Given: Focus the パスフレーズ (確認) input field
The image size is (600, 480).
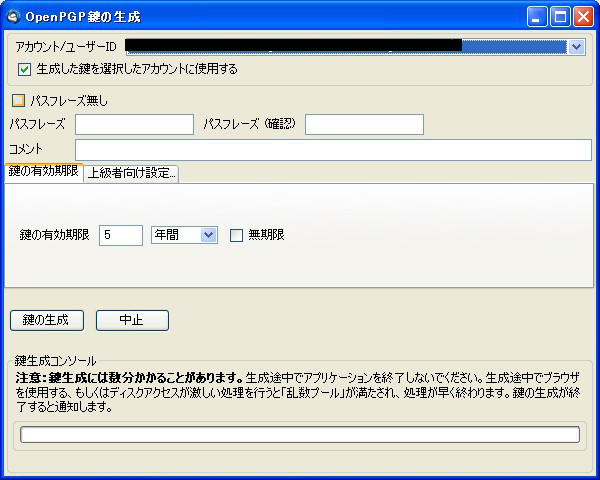Looking at the screenshot, I should 364,124.
